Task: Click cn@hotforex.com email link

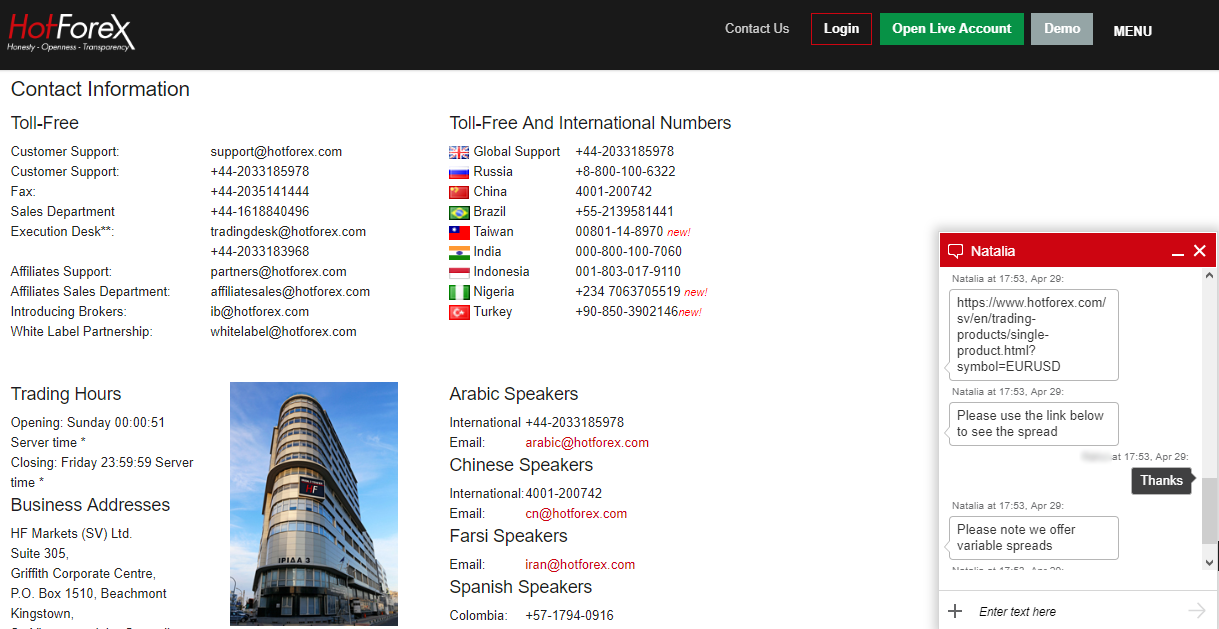Action: (576, 514)
